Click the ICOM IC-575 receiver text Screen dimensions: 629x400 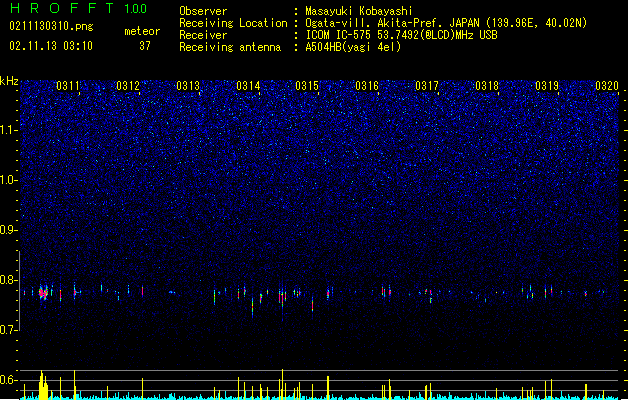point(401,35)
